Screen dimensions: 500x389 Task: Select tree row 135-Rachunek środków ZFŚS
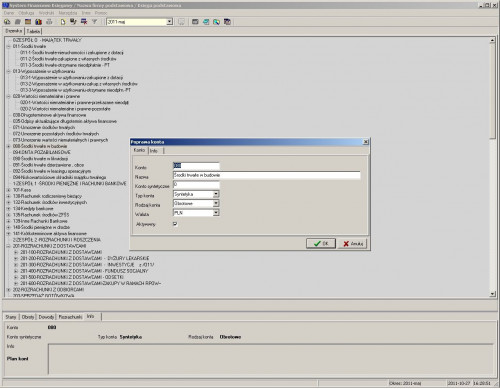[41, 215]
